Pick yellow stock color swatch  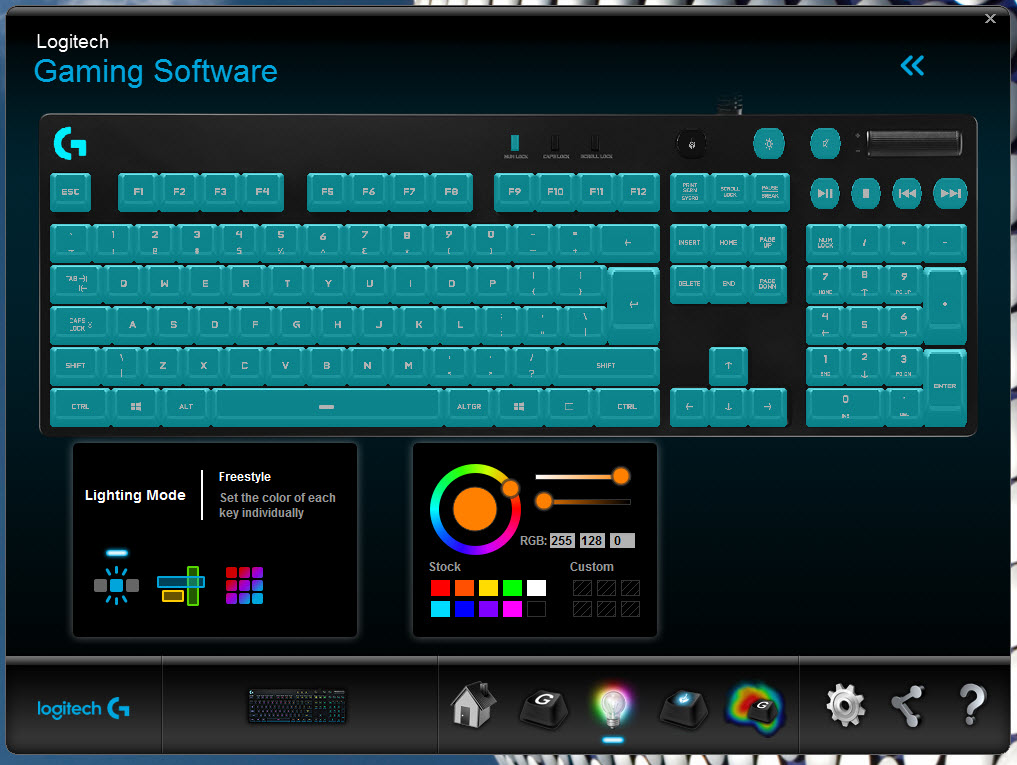coord(488,588)
